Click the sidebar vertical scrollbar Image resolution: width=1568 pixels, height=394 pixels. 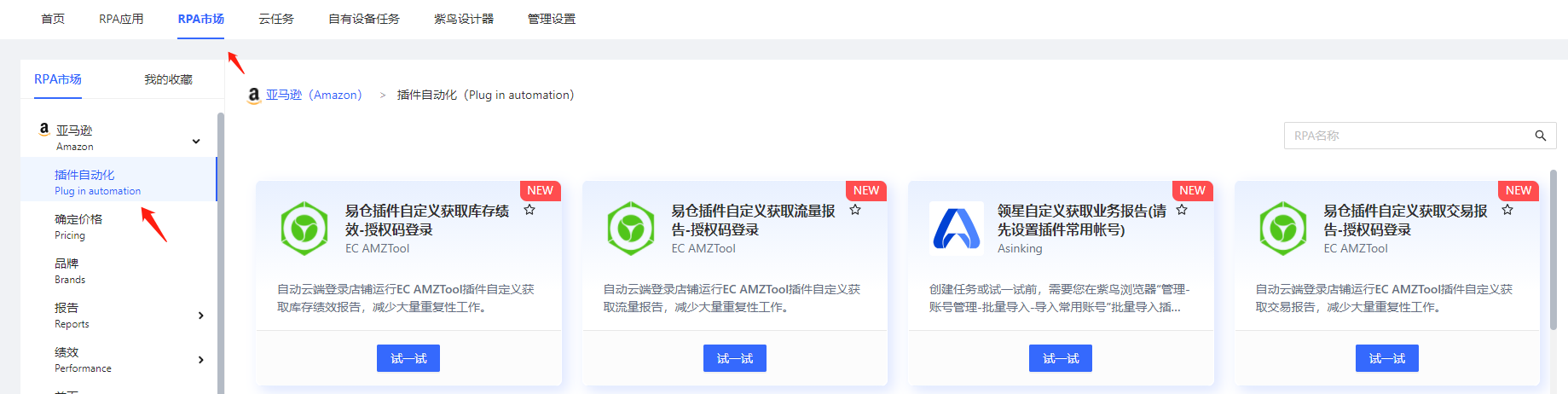(x=221, y=252)
